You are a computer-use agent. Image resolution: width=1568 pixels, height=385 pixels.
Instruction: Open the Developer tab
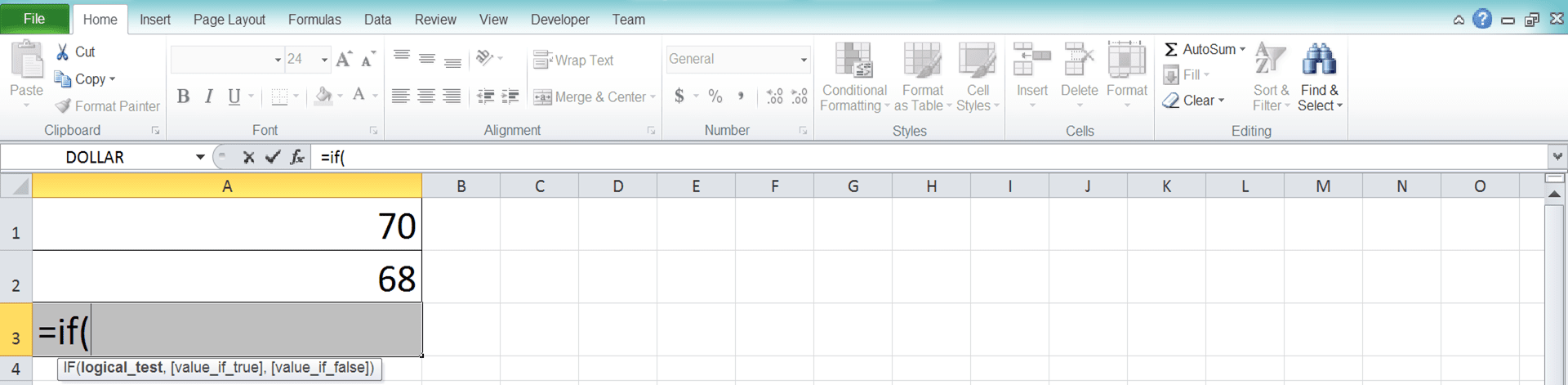point(560,20)
